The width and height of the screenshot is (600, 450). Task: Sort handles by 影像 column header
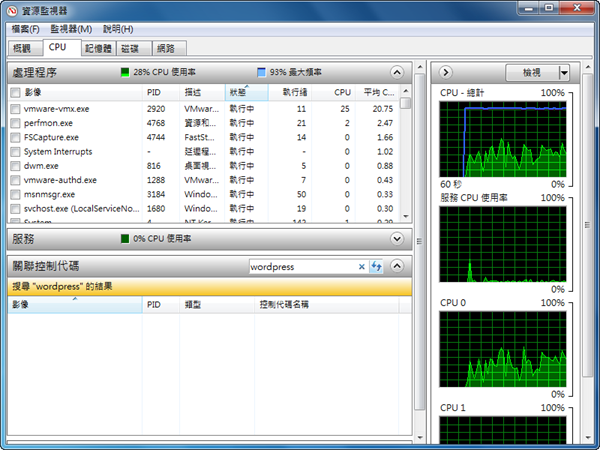pos(75,305)
